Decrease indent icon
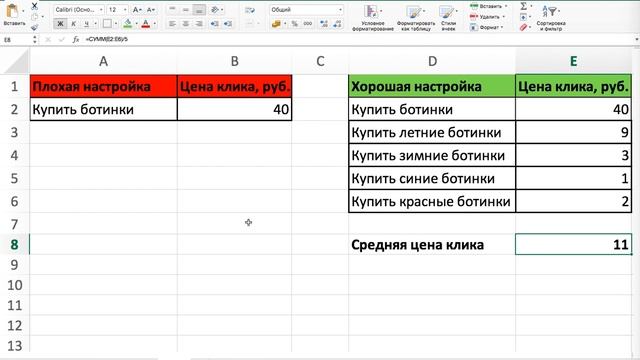640x360 pixels. [214, 24]
